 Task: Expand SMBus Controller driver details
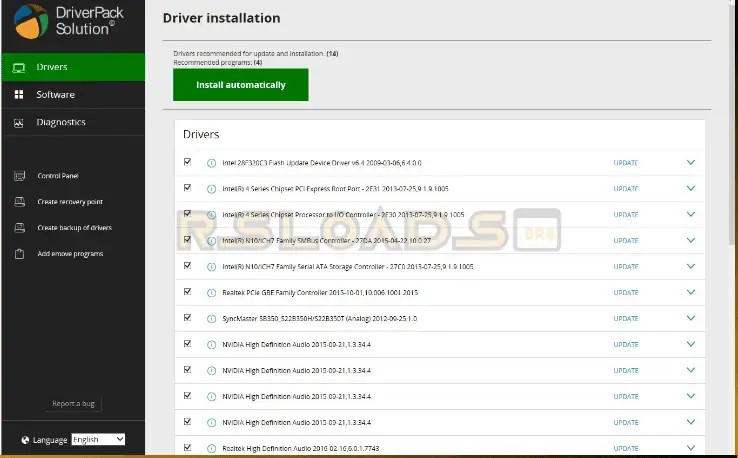click(x=690, y=240)
